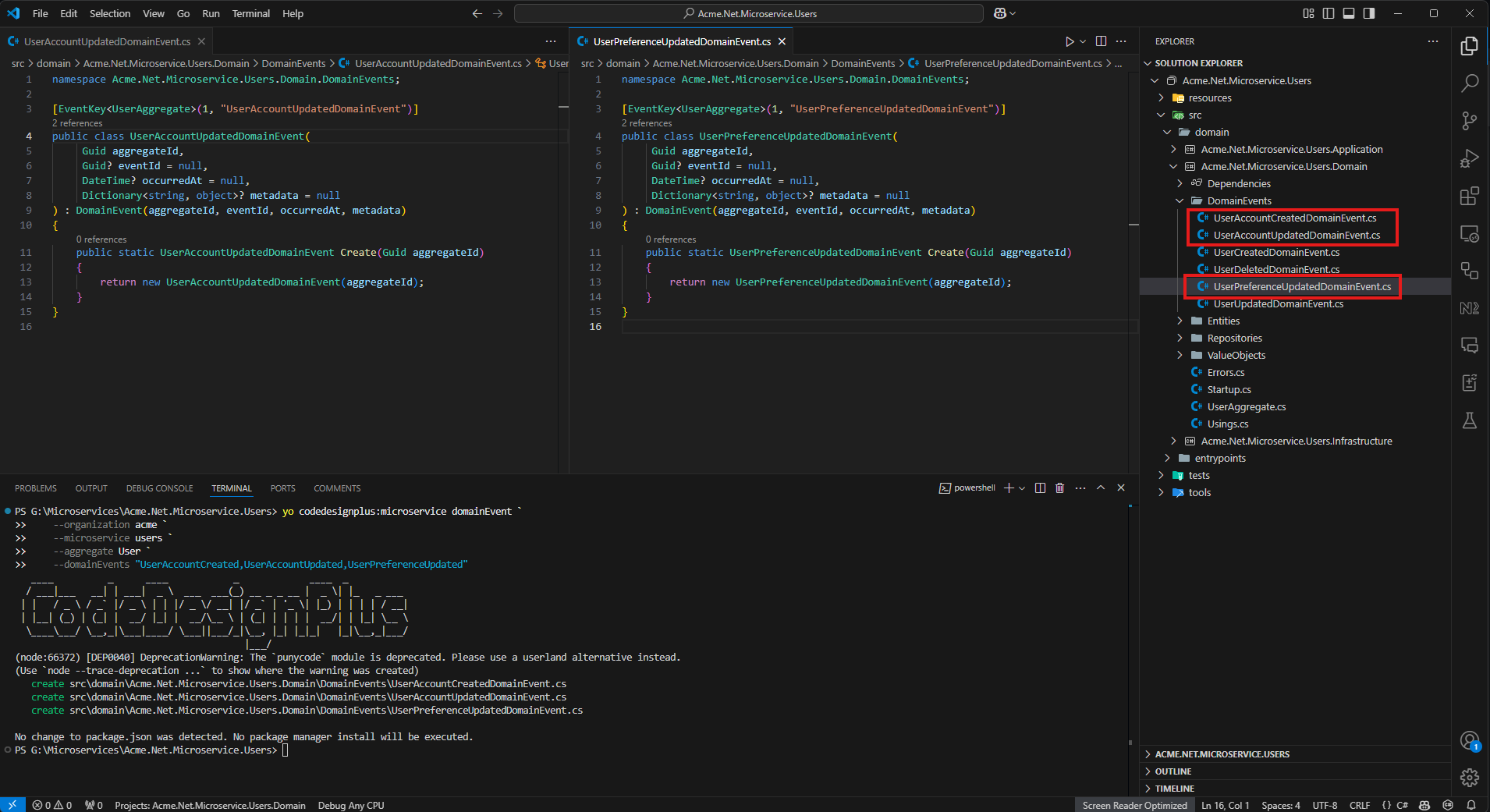This screenshot has height=812, width=1490.
Task: Change file encoding UTF-8
Action: pyautogui.click(x=1325, y=805)
